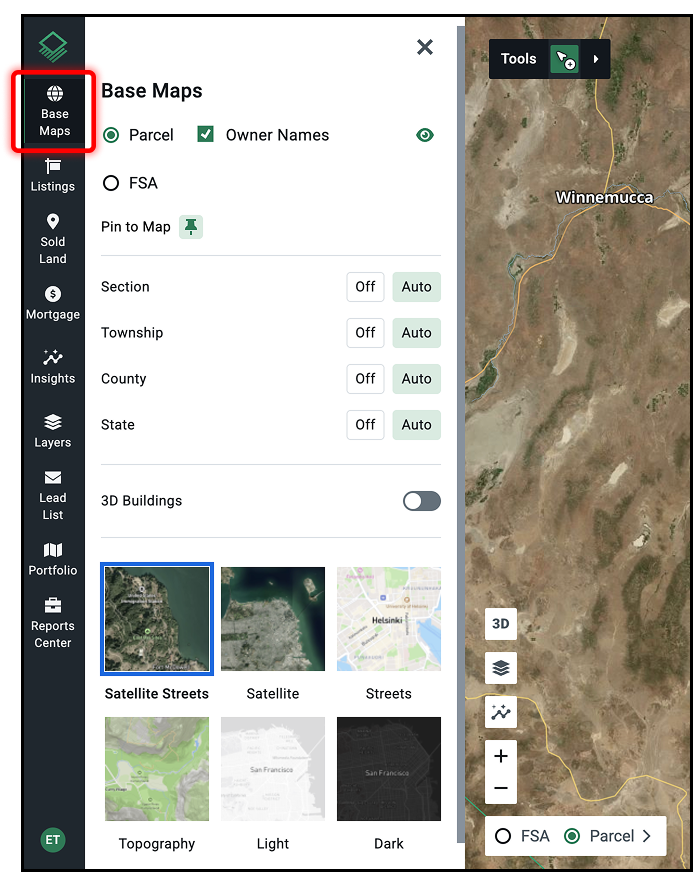
Task: Choose the Dark base map thumbnail
Action: (x=388, y=769)
